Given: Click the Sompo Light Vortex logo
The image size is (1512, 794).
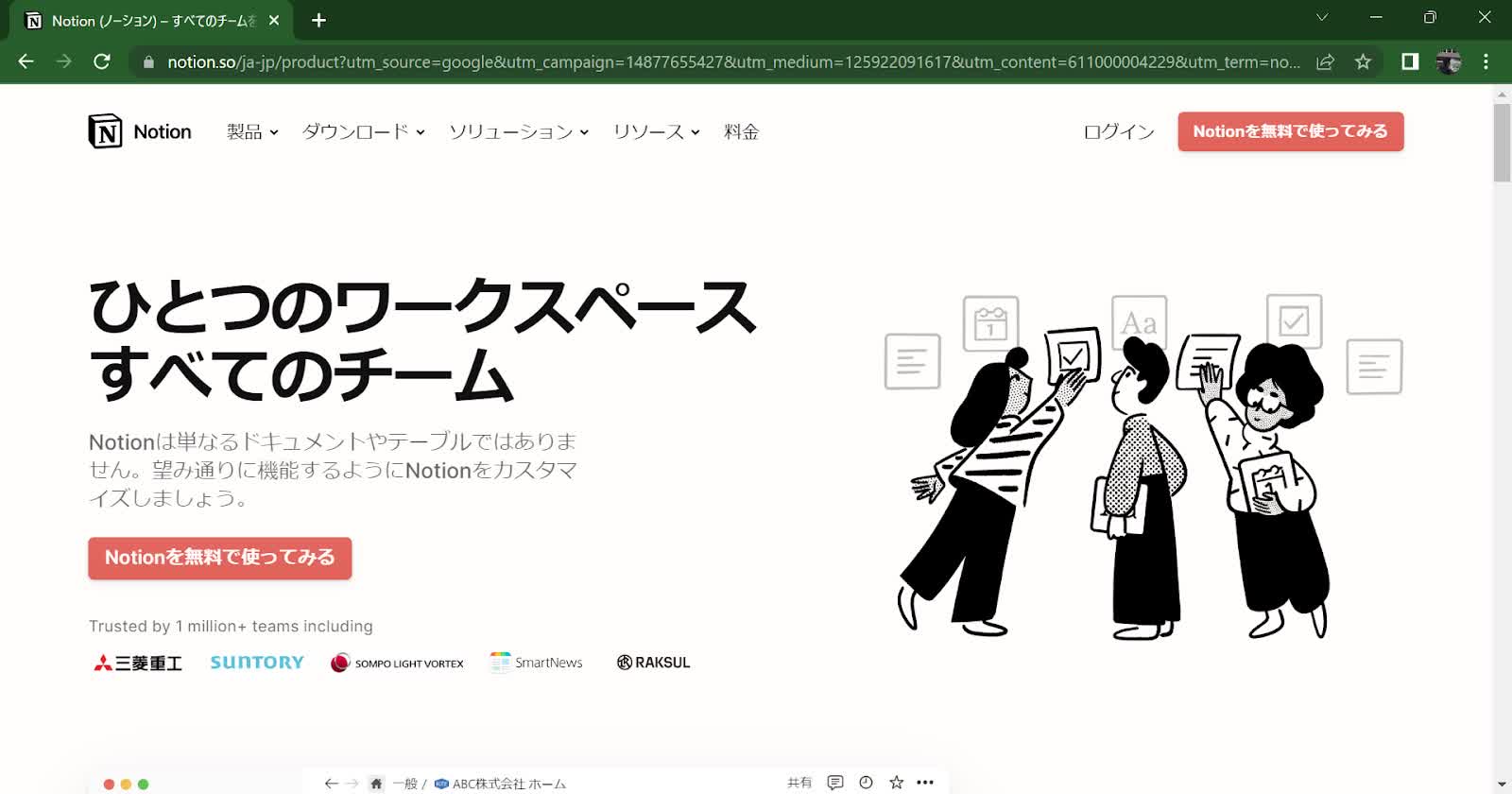Looking at the screenshot, I should [397, 663].
